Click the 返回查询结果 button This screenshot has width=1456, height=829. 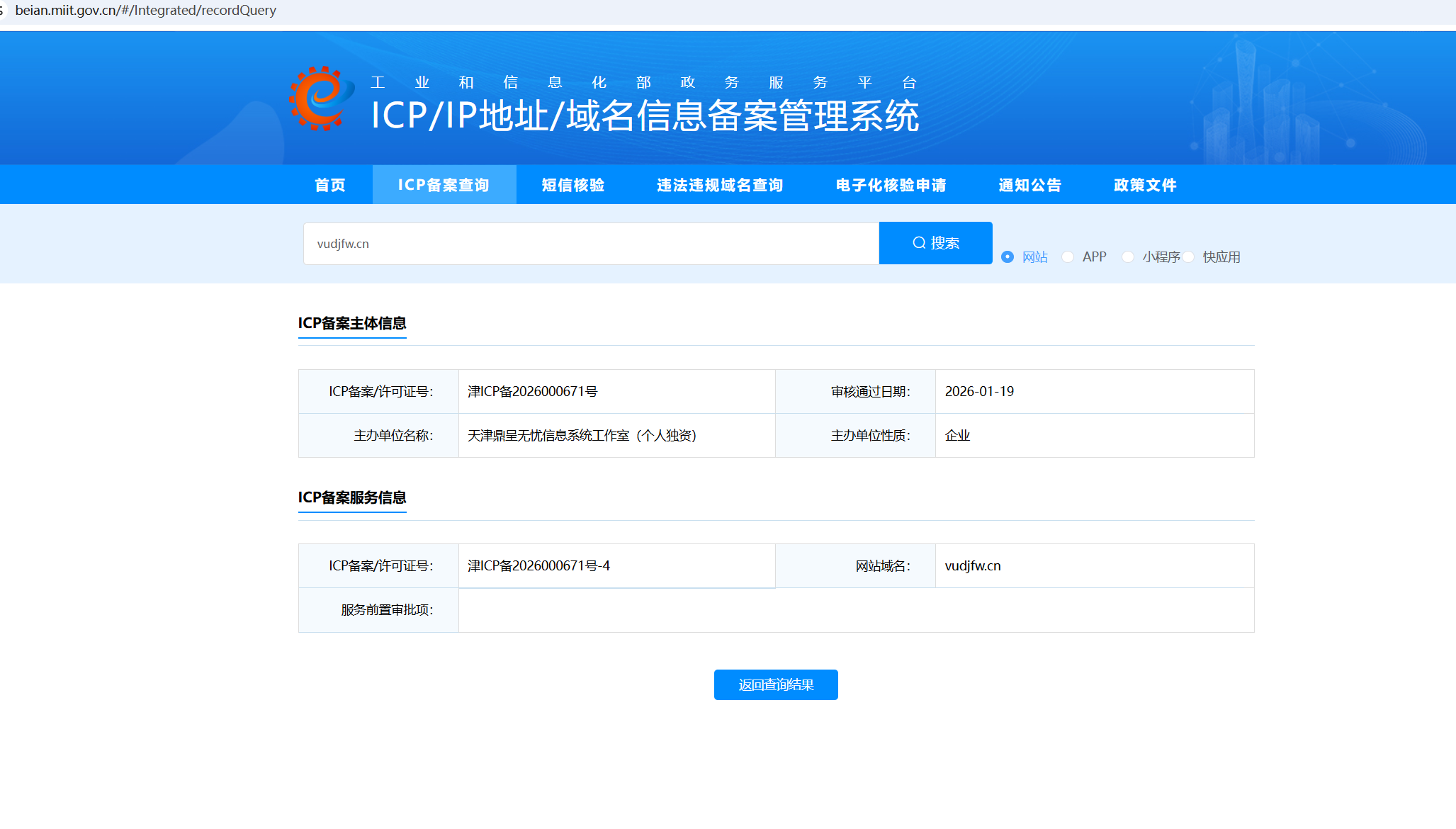click(776, 684)
